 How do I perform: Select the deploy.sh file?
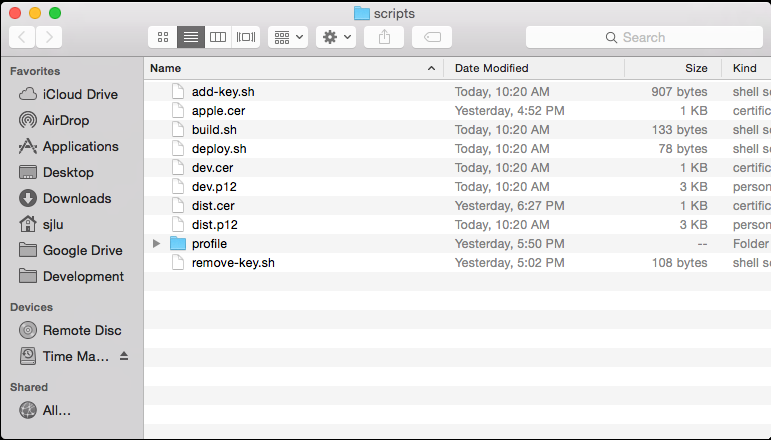pyautogui.click(x=219, y=149)
